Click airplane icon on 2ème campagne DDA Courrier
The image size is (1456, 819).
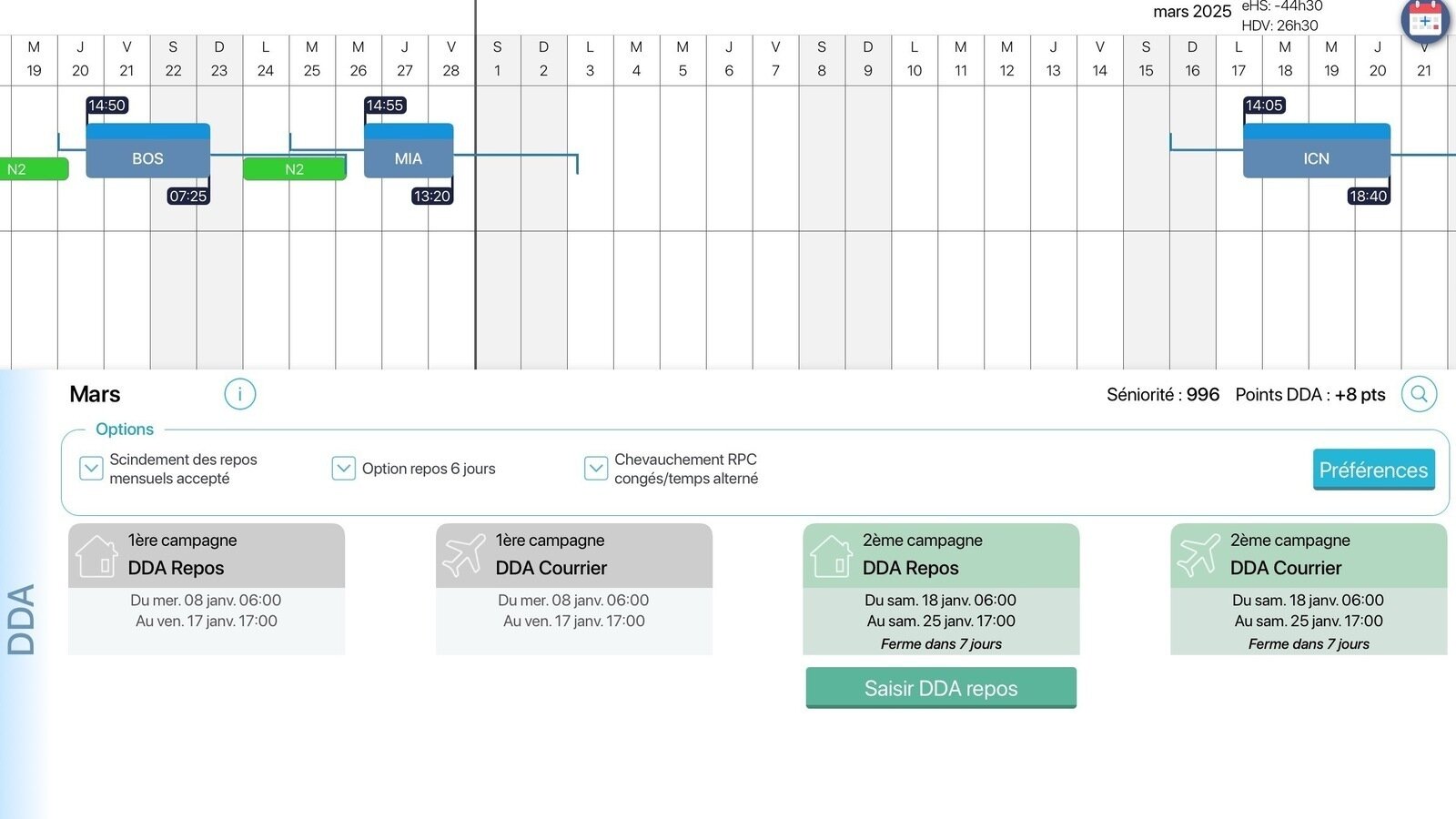(1198, 555)
